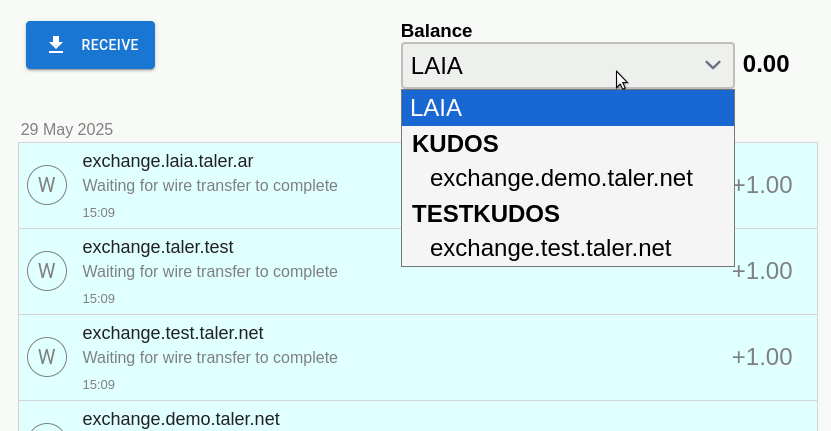Click the W pending icon for exchange.laia.taler.ar
The width and height of the screenshot is (831, 431).
click(46, 185)
